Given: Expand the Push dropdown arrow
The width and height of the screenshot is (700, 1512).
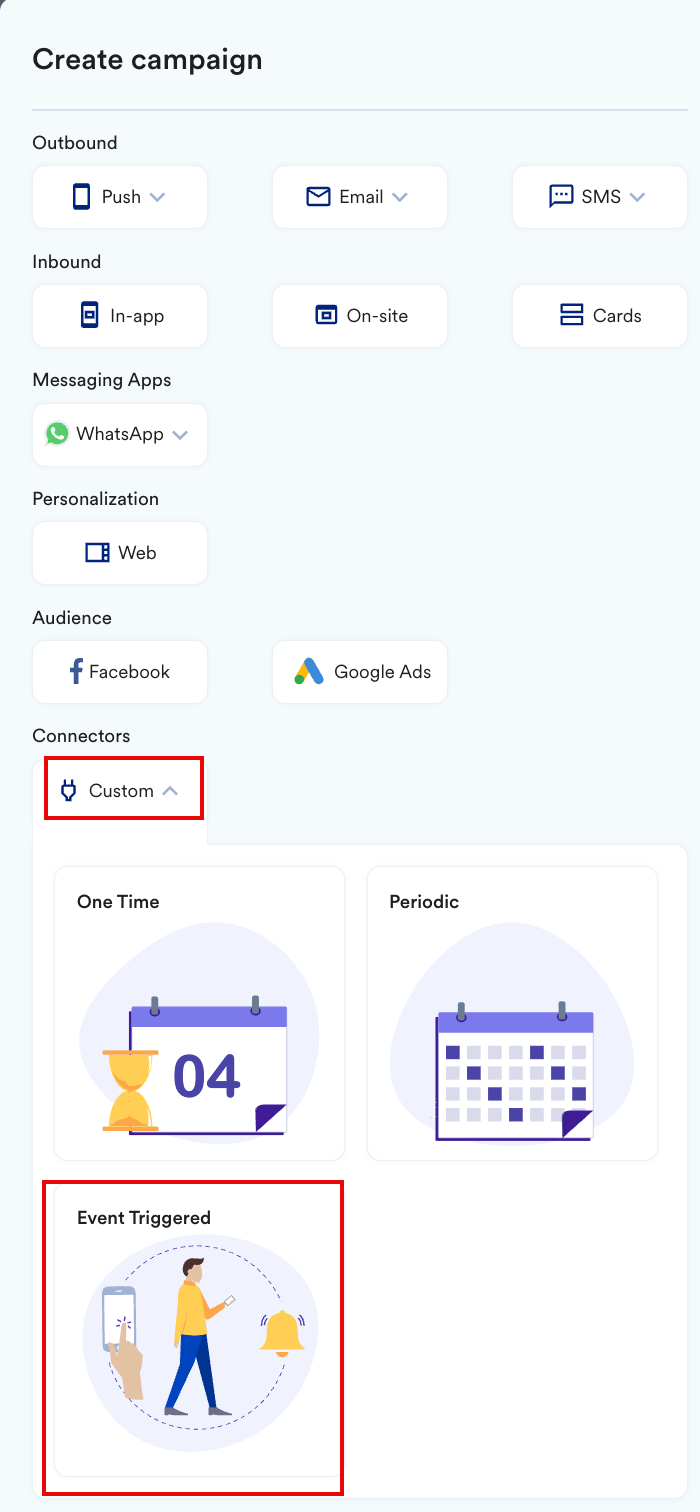Looking at the screenshot, I should 157,197.
